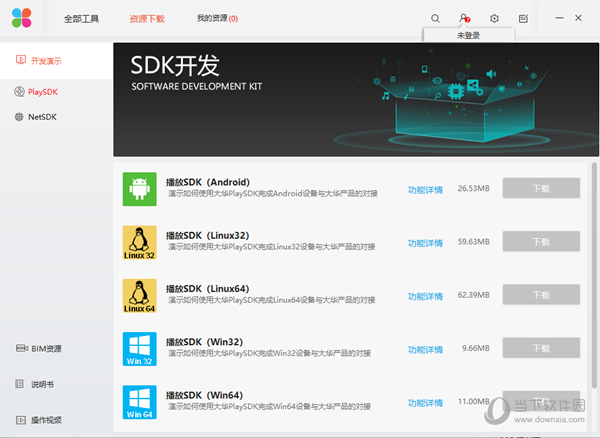Open the 我的资源 tab

click(x=216, y=18)
